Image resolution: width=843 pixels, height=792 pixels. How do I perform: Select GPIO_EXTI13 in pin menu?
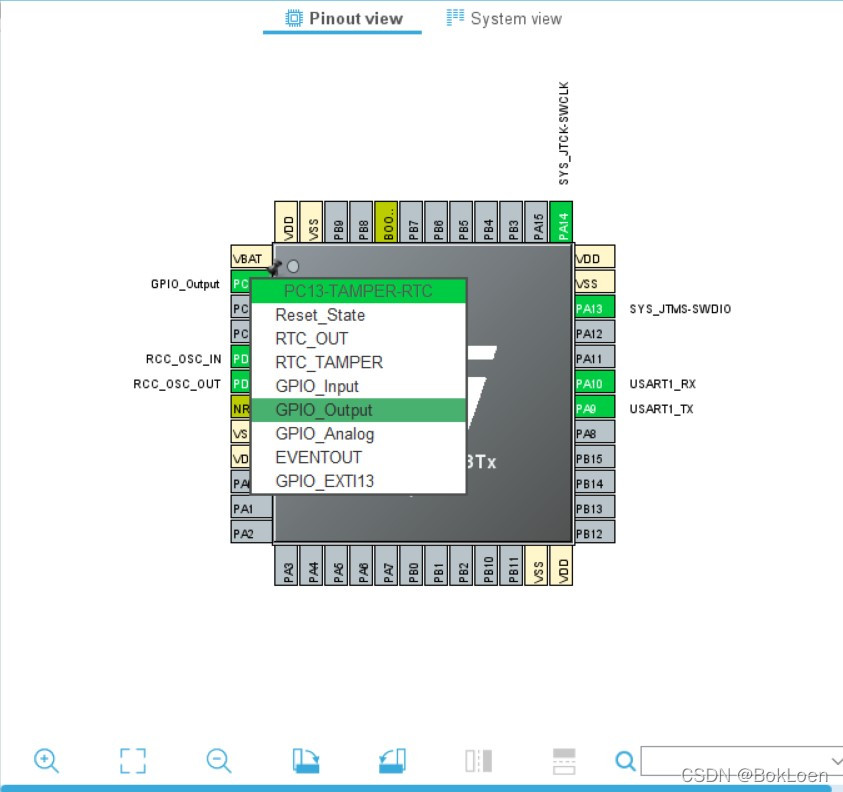coord(359,481)
